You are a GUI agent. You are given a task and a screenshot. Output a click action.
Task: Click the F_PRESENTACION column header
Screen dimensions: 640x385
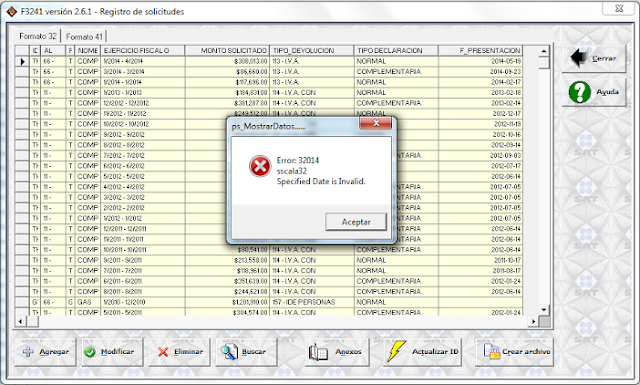click(480, 51)
